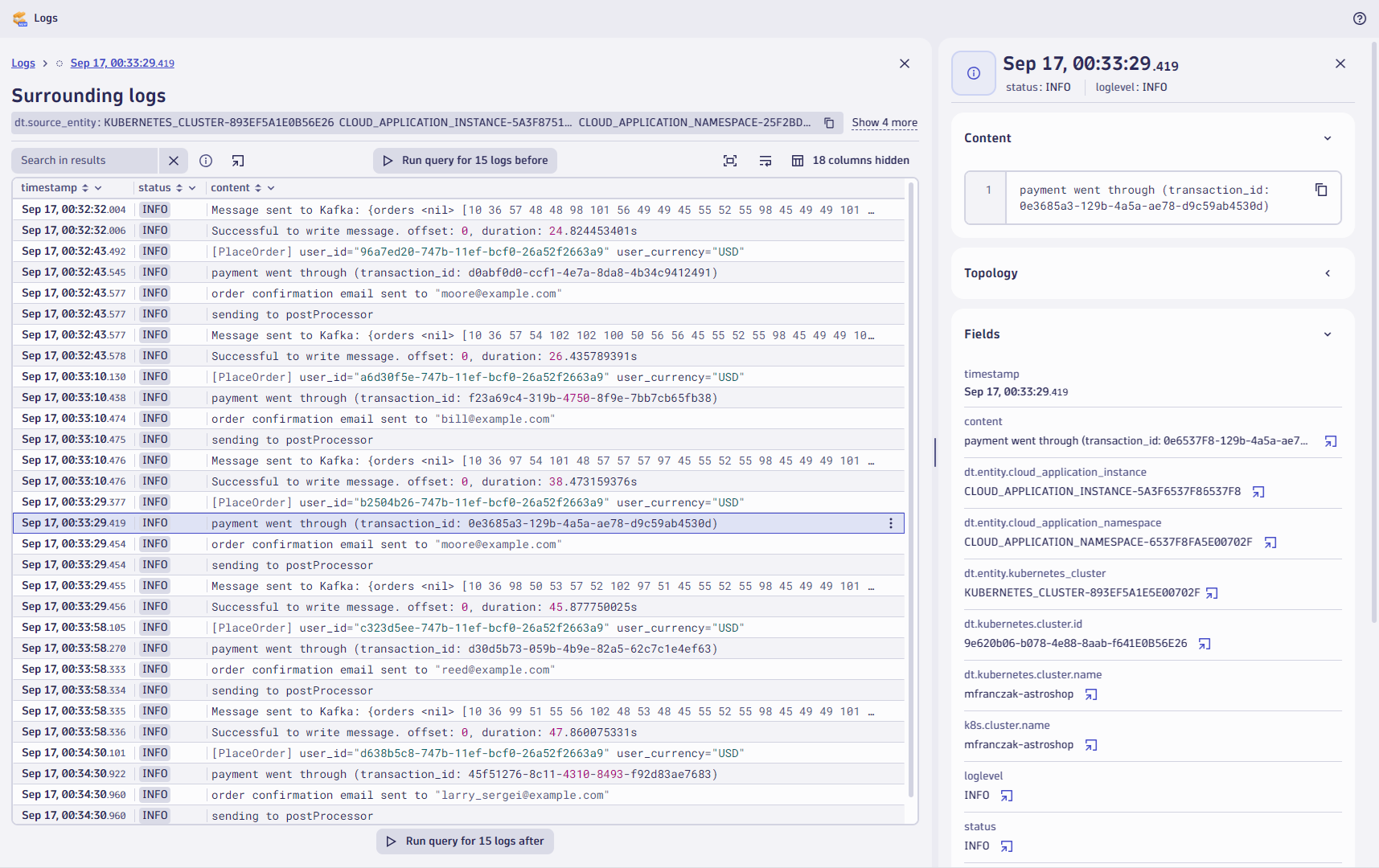1379x868 pixels.
Task: Copy the payment content using the copy icon
Action: coord(1320,190)
